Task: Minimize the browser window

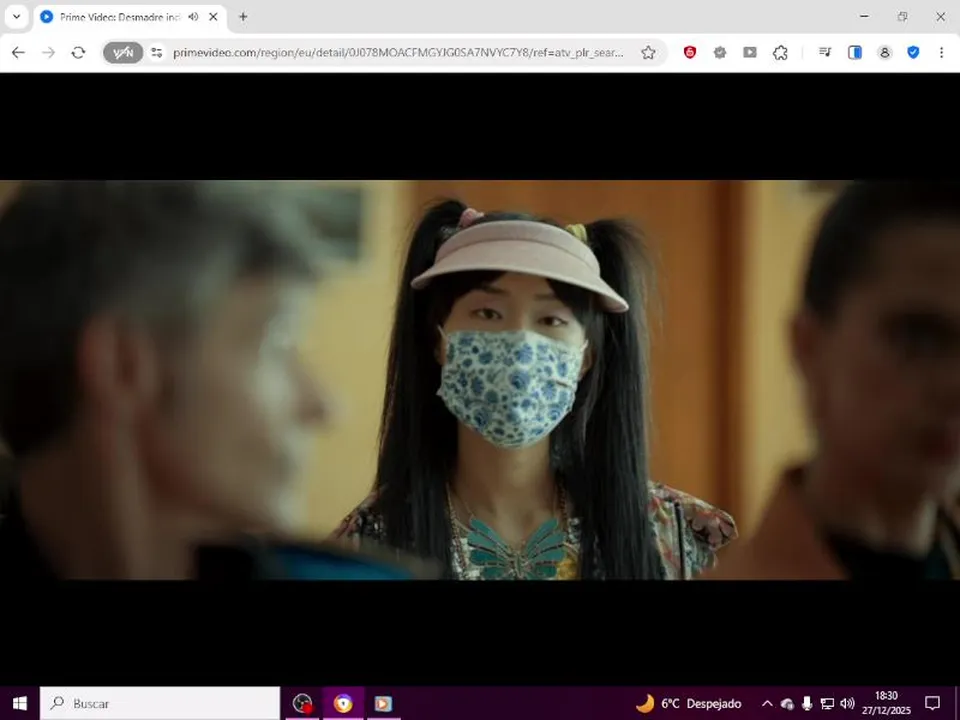Action: 864,17
